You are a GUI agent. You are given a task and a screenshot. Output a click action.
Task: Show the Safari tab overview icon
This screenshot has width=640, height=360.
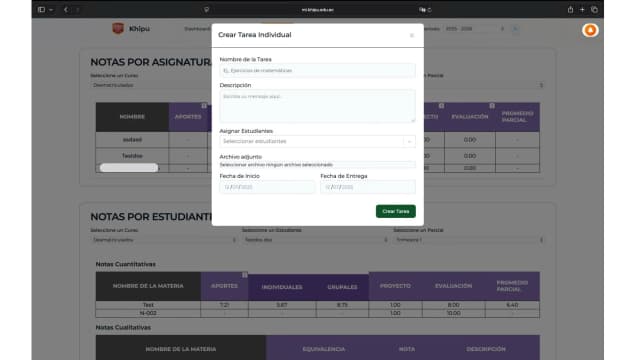594,9
